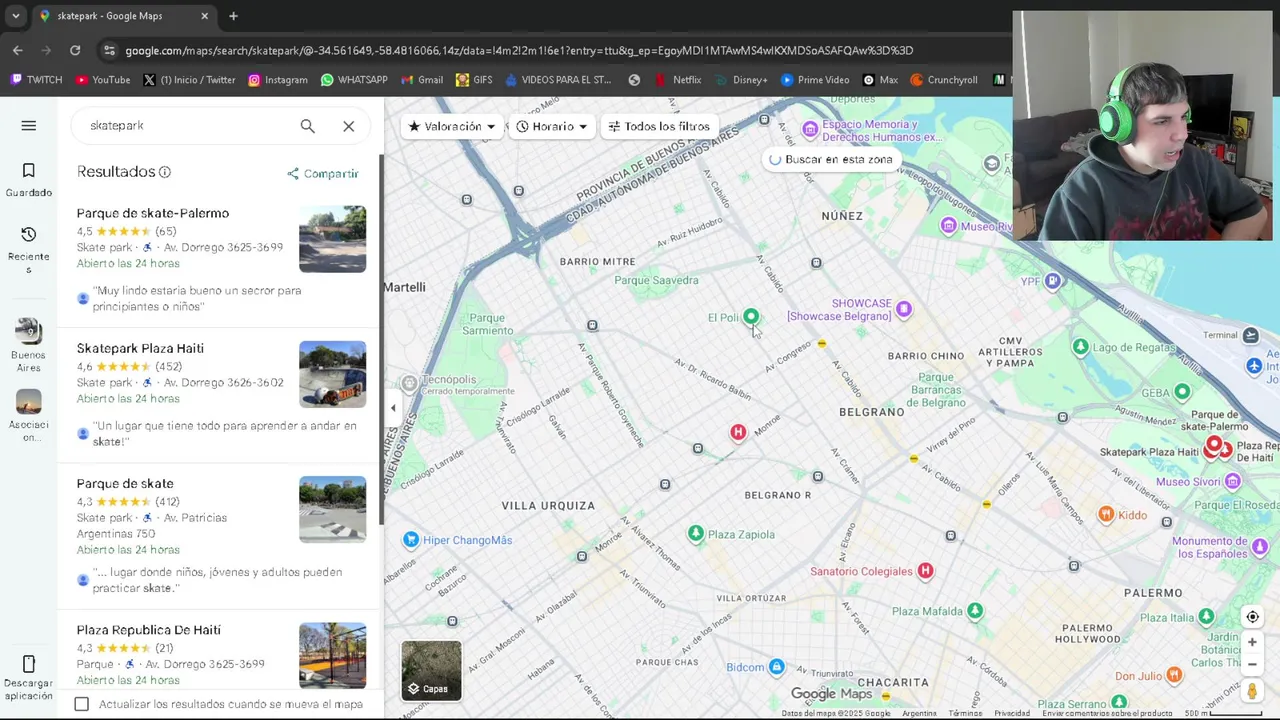Open the tab search dropdown arrow
Screen dimensions: 1280x720
[x=15, y=16]
